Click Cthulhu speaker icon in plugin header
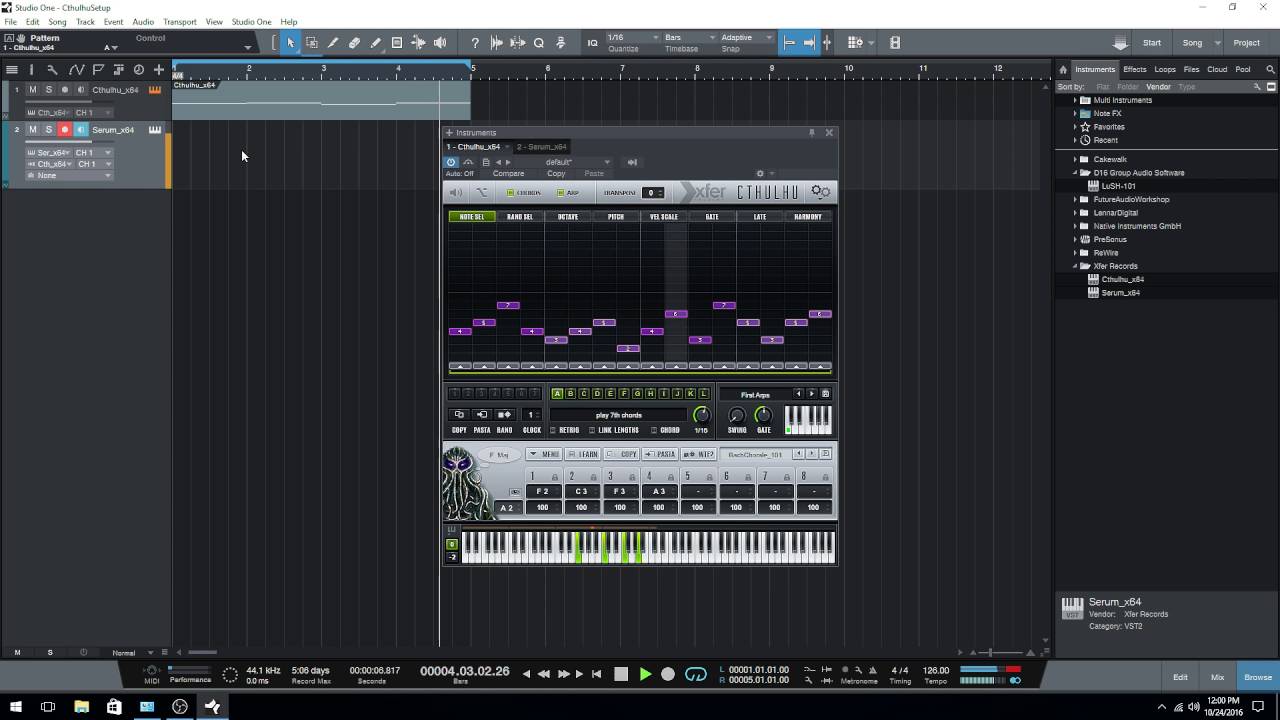The width and height of the screenshot is (1280, 720). (456, 192)
